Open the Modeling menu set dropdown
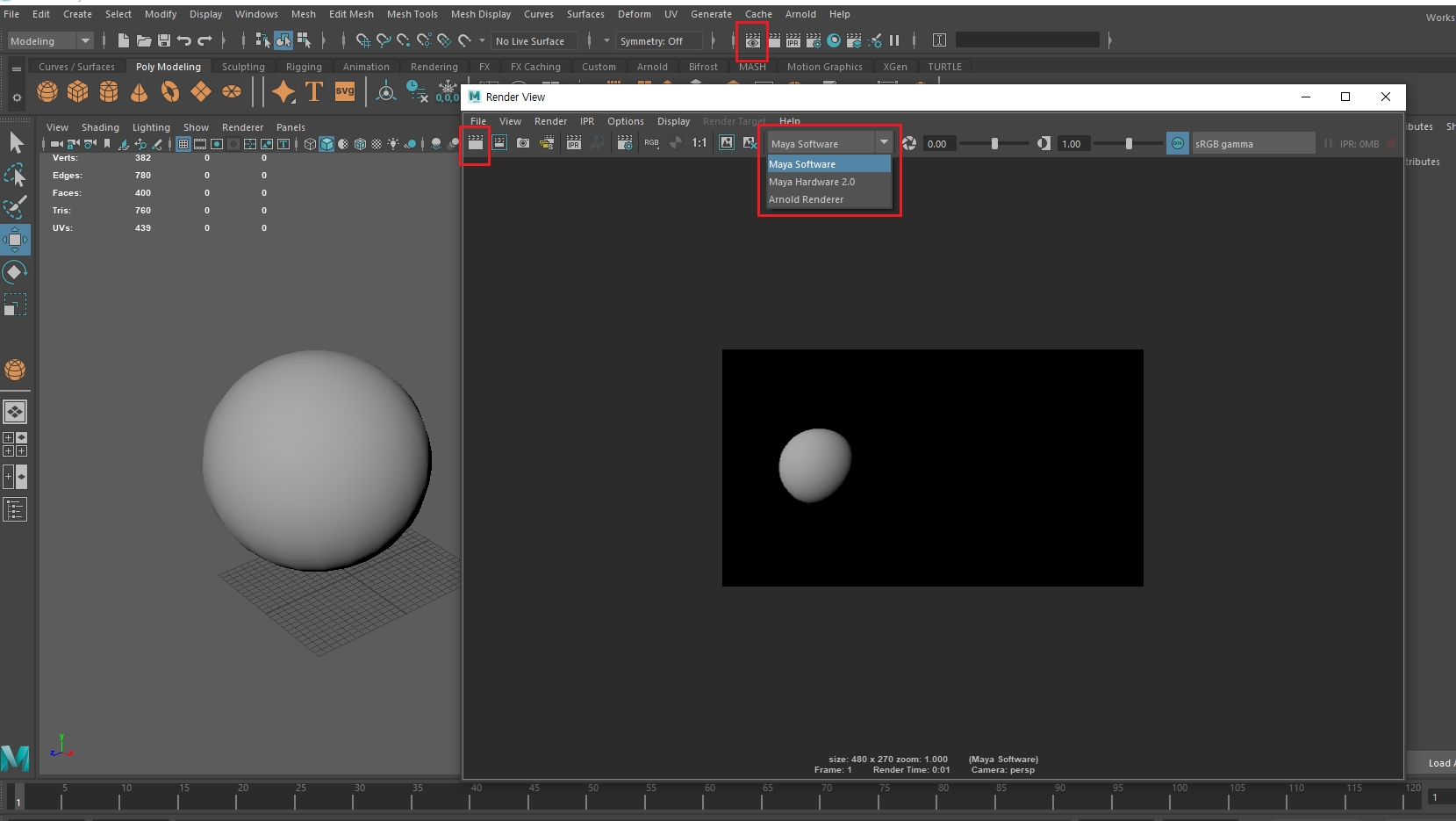This screenshot has width=1456, height=821. pos(51,41)
